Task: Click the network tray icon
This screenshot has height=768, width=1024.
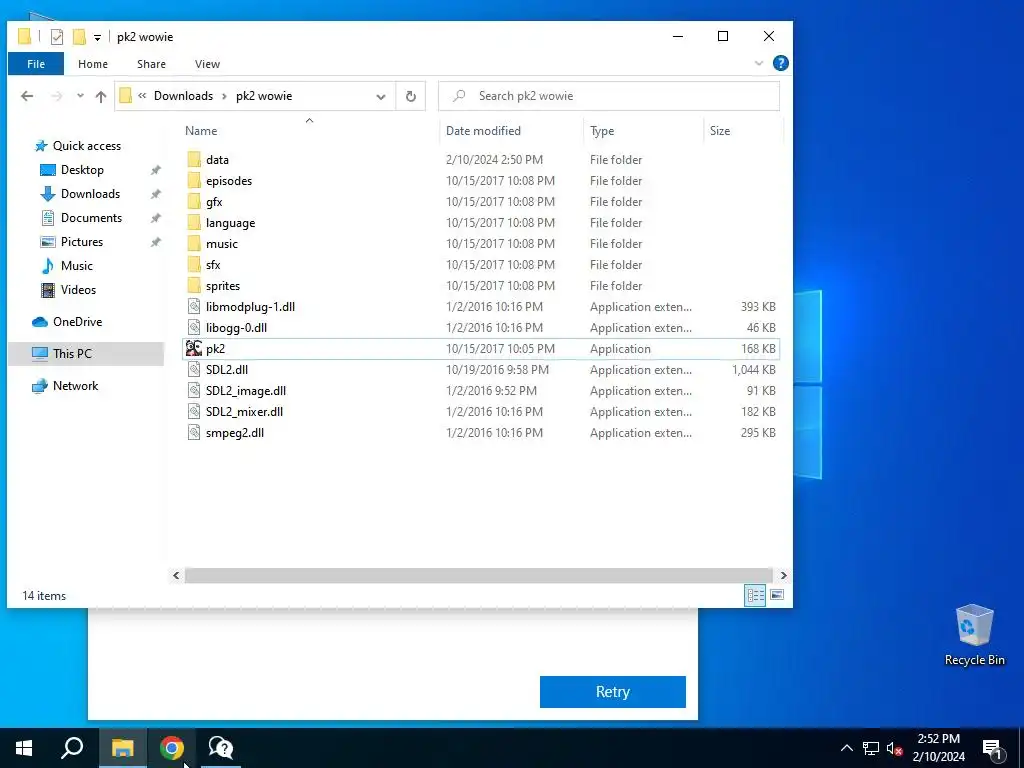Action: [871, 748]
